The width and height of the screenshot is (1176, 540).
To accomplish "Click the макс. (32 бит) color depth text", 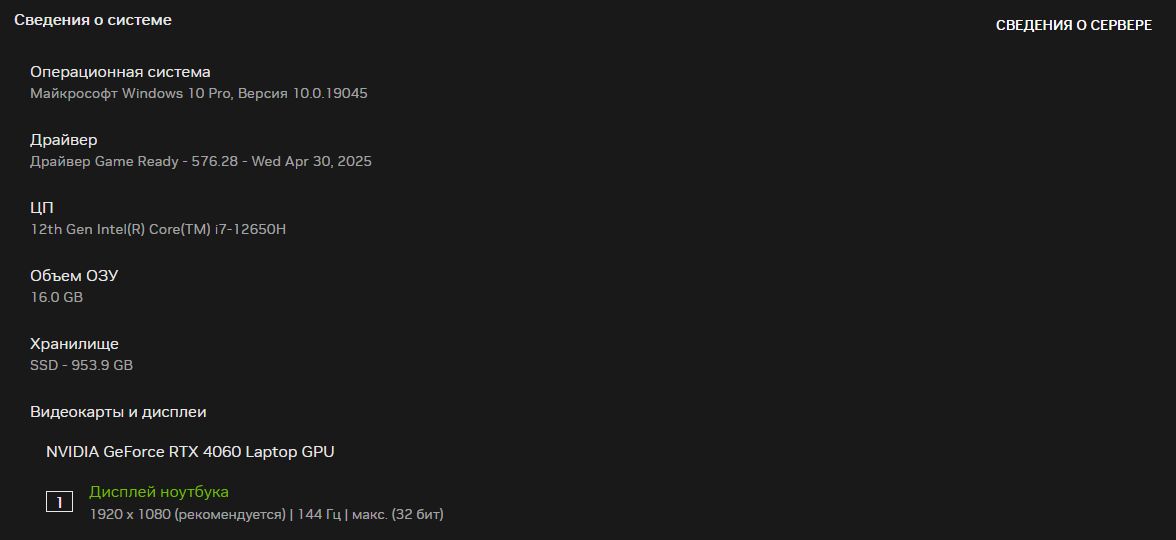I will 397,514.
